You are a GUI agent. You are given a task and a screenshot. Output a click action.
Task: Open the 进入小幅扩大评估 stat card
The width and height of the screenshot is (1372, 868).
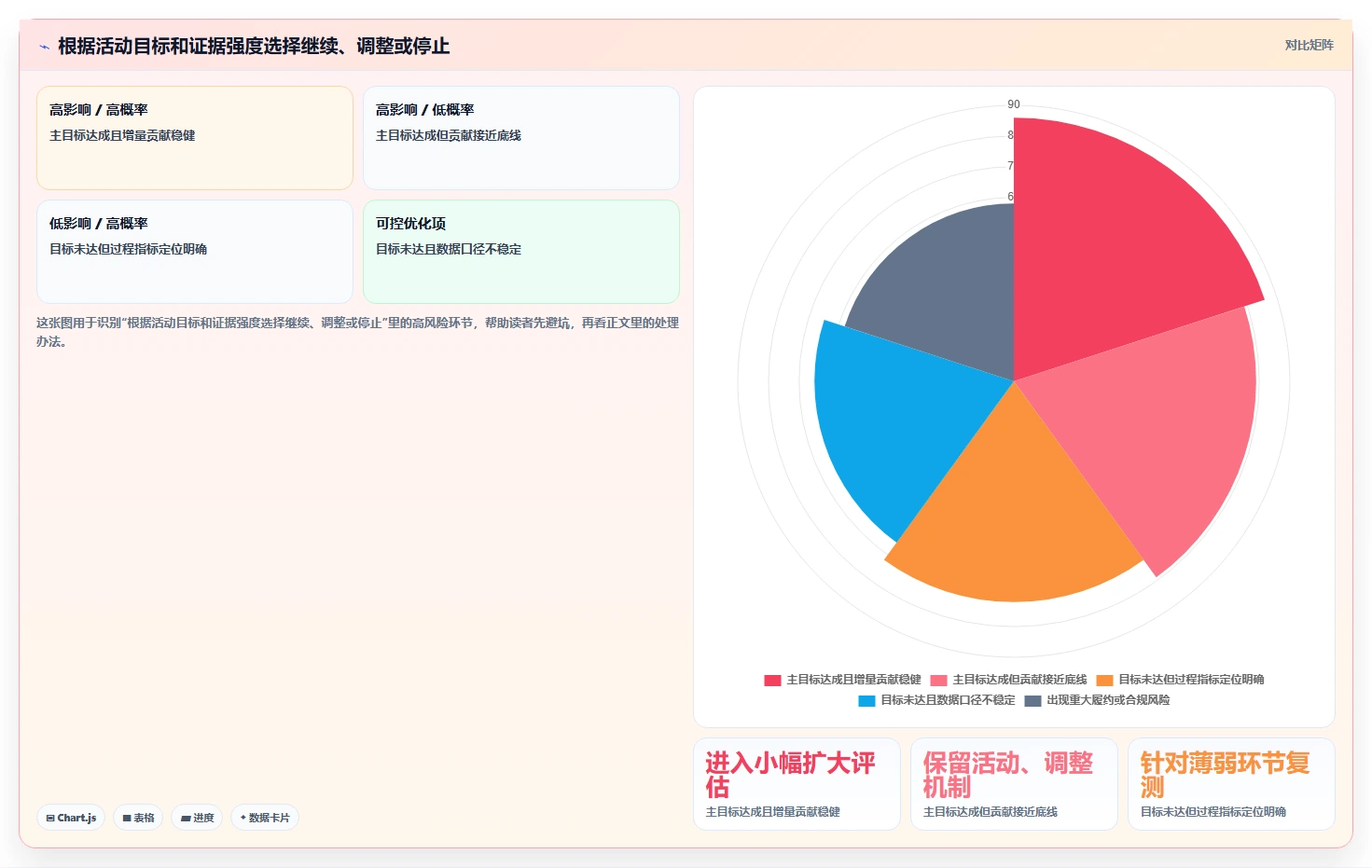pyautogui.click(x=797, y=784)
